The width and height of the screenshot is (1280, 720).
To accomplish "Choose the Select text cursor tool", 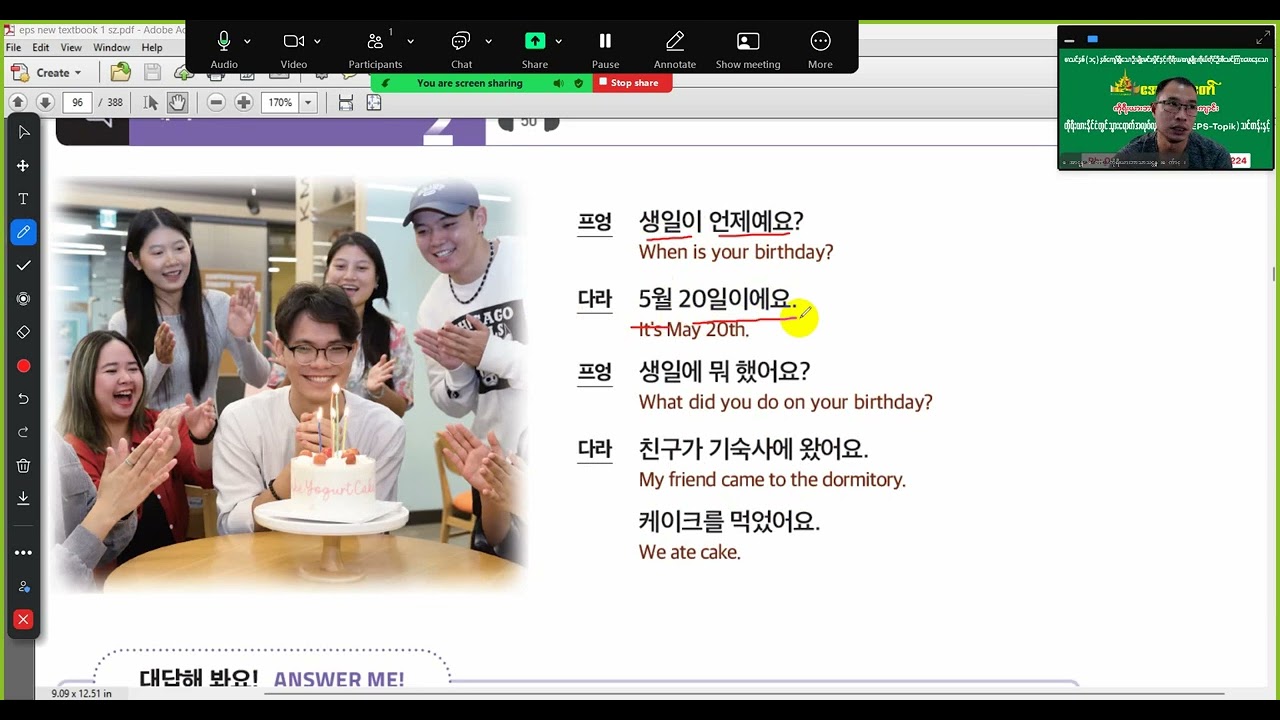I will point(150,102).
